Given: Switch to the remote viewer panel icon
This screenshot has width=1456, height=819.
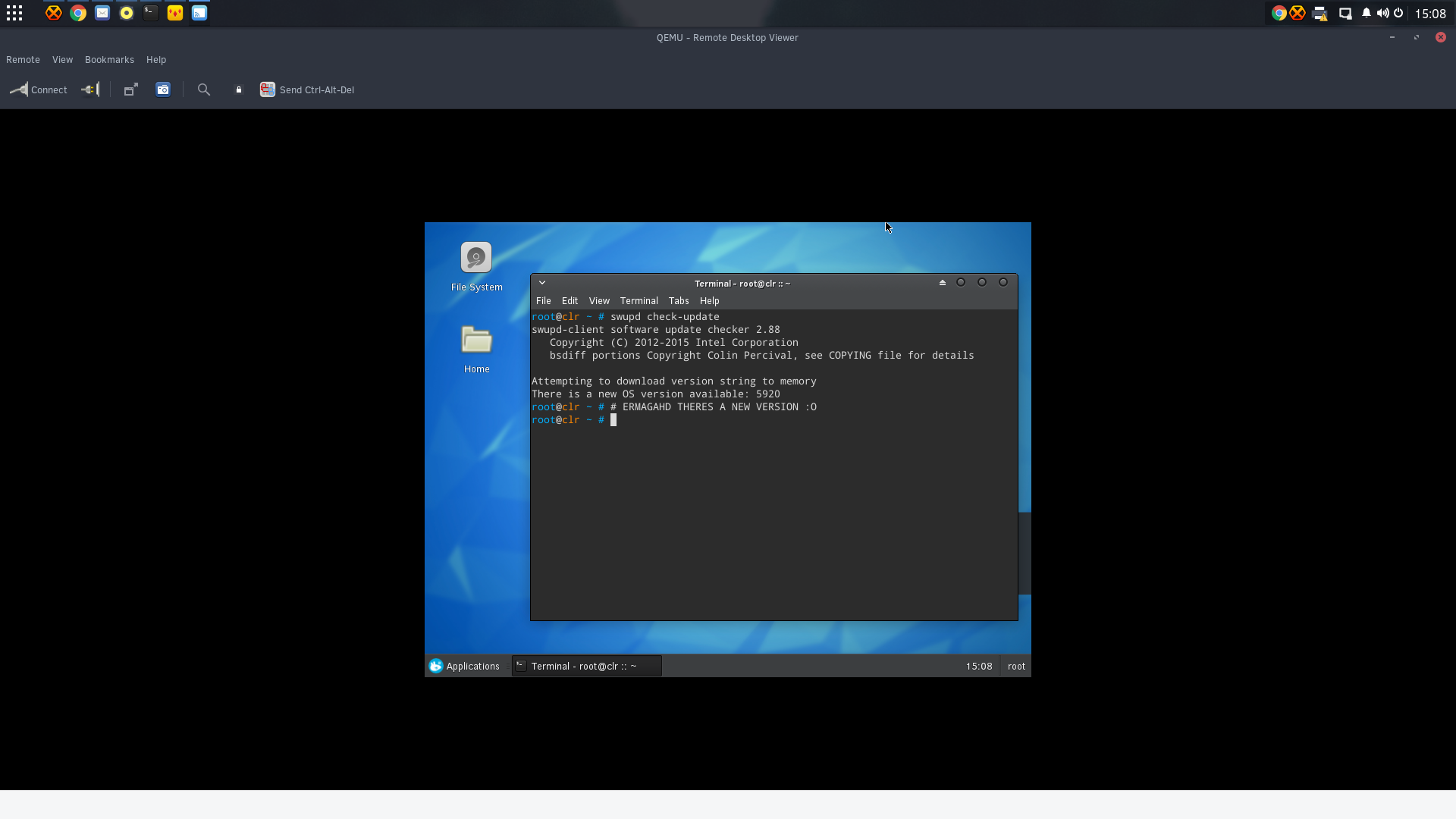Looking at the screenshot, I should 199,13.
